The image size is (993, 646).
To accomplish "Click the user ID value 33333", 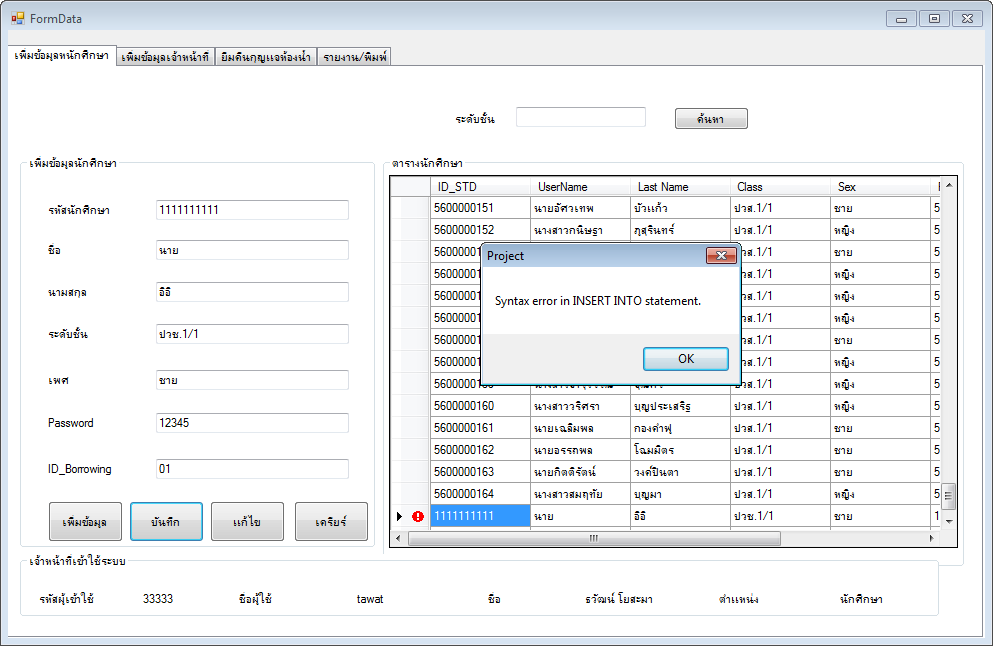I will pyautogui.click(x=158, y=599).
